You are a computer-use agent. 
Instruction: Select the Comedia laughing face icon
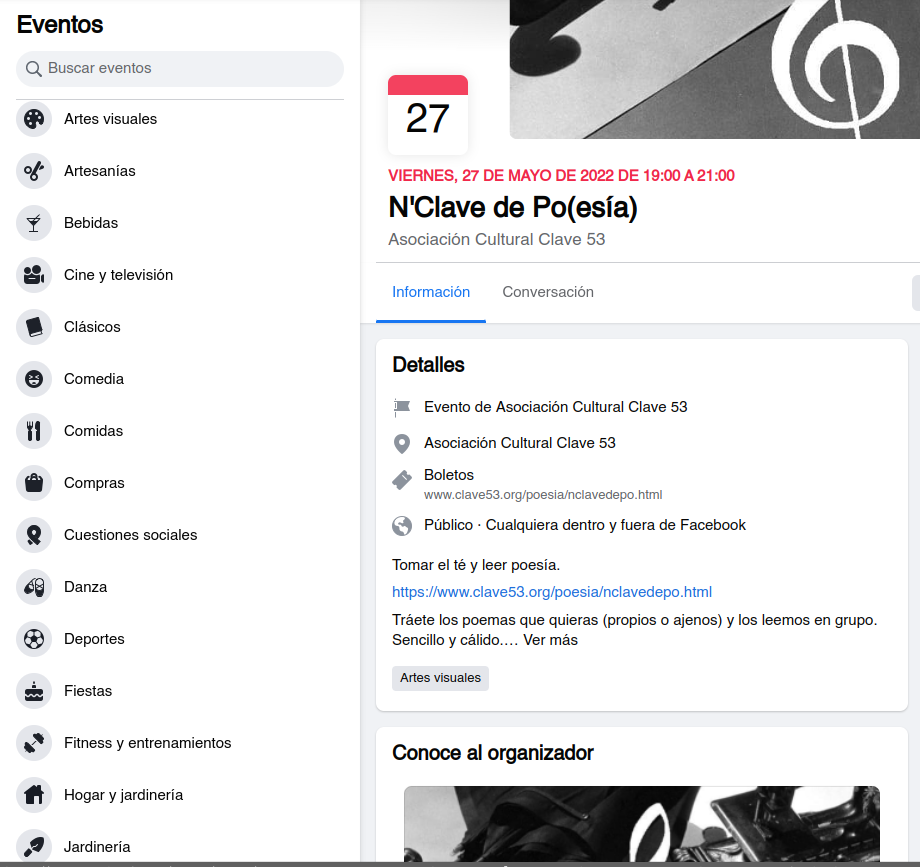coord(34,379)
